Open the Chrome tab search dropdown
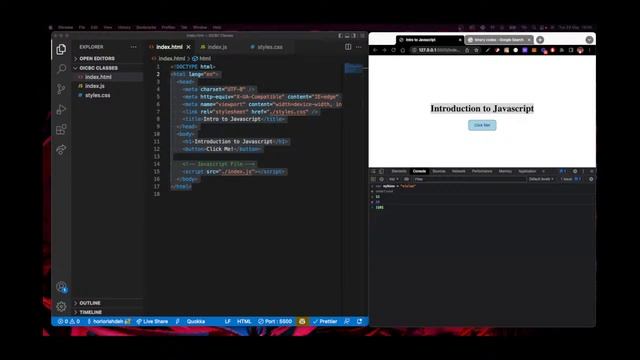640x360 pixels. point(589,40)
